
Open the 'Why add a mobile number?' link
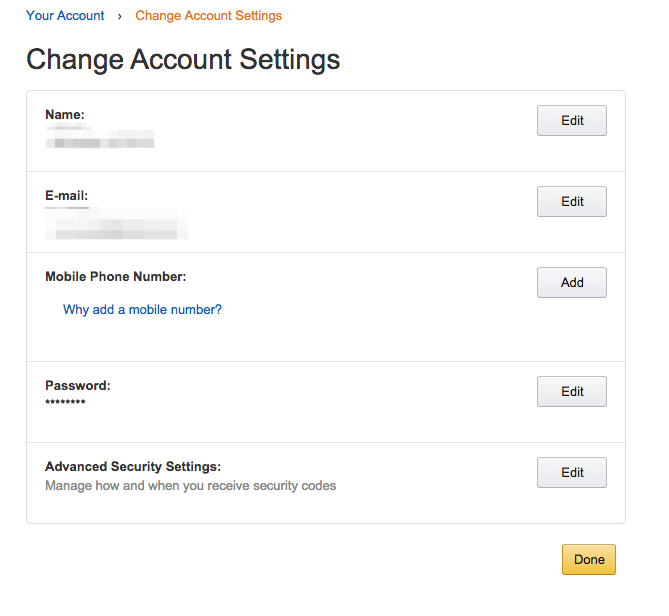pyautogui.click(x=142, y=310)
